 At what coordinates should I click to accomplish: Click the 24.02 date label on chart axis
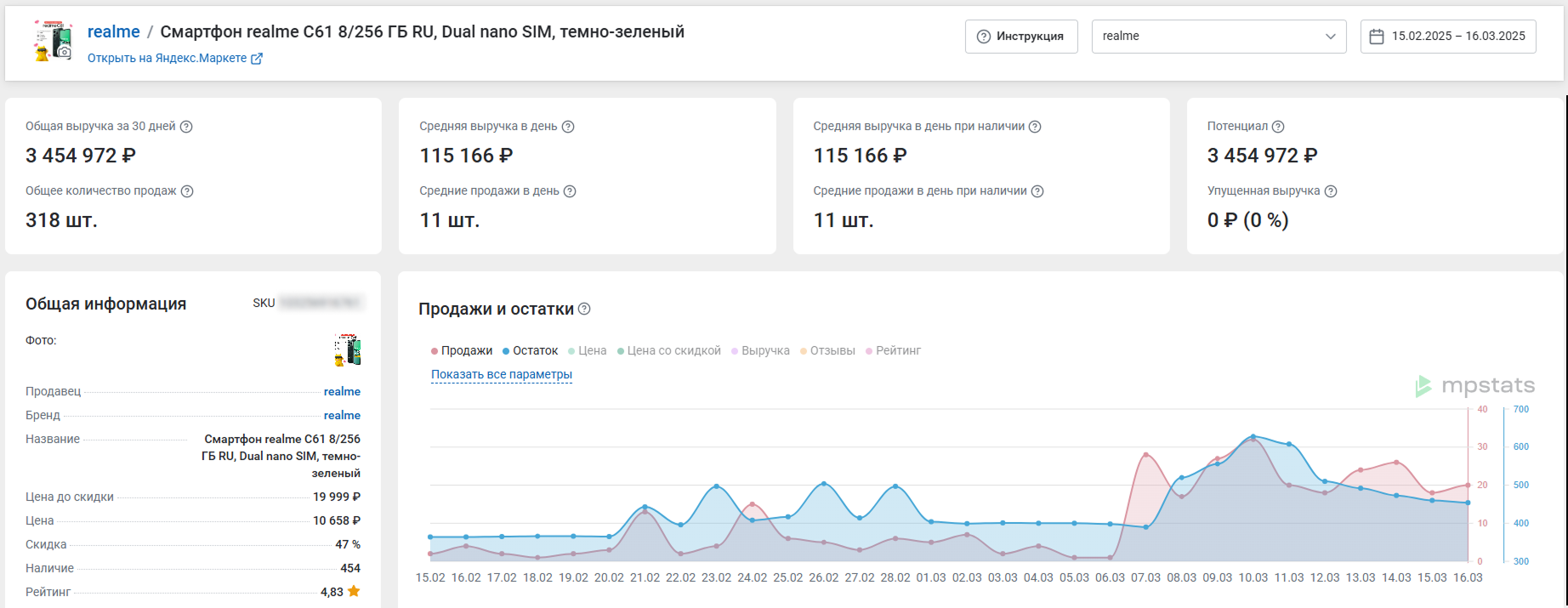pos(753,577)
